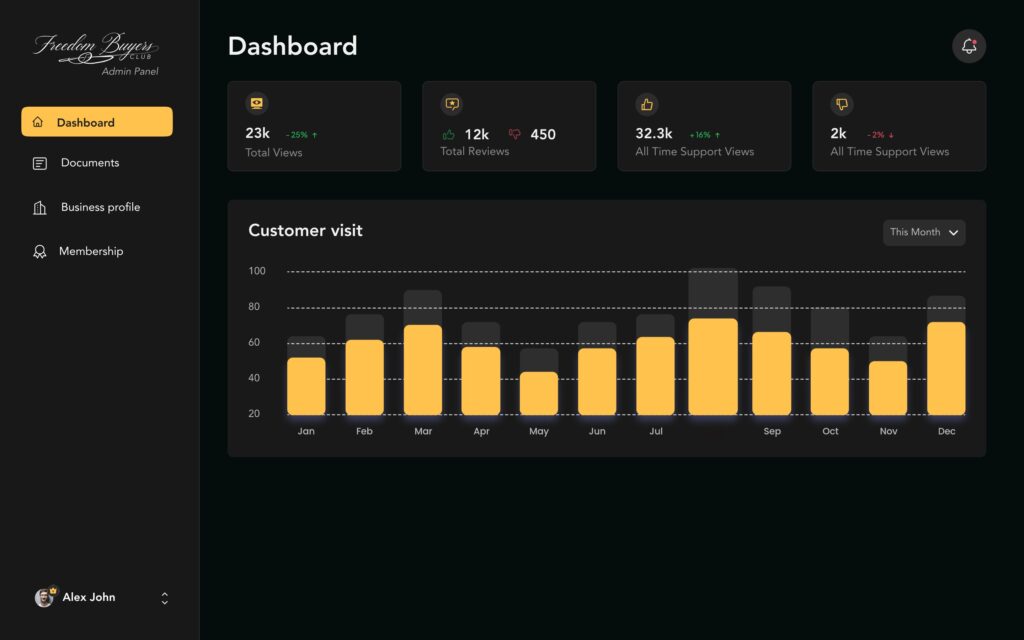Open the This Month dropdown
This screenshot has height=640, width=1024.
pos(923,232)
